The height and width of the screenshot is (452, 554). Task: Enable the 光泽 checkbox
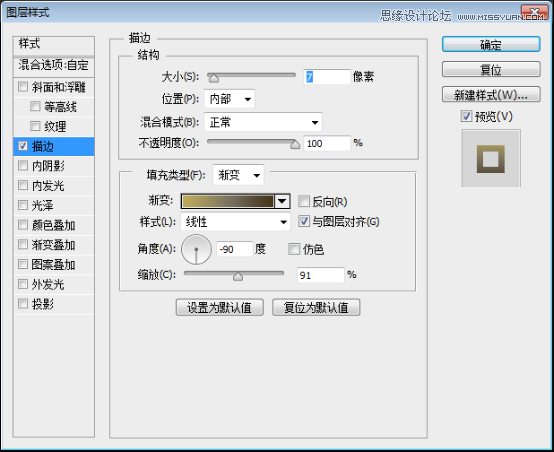coord(23,205)
